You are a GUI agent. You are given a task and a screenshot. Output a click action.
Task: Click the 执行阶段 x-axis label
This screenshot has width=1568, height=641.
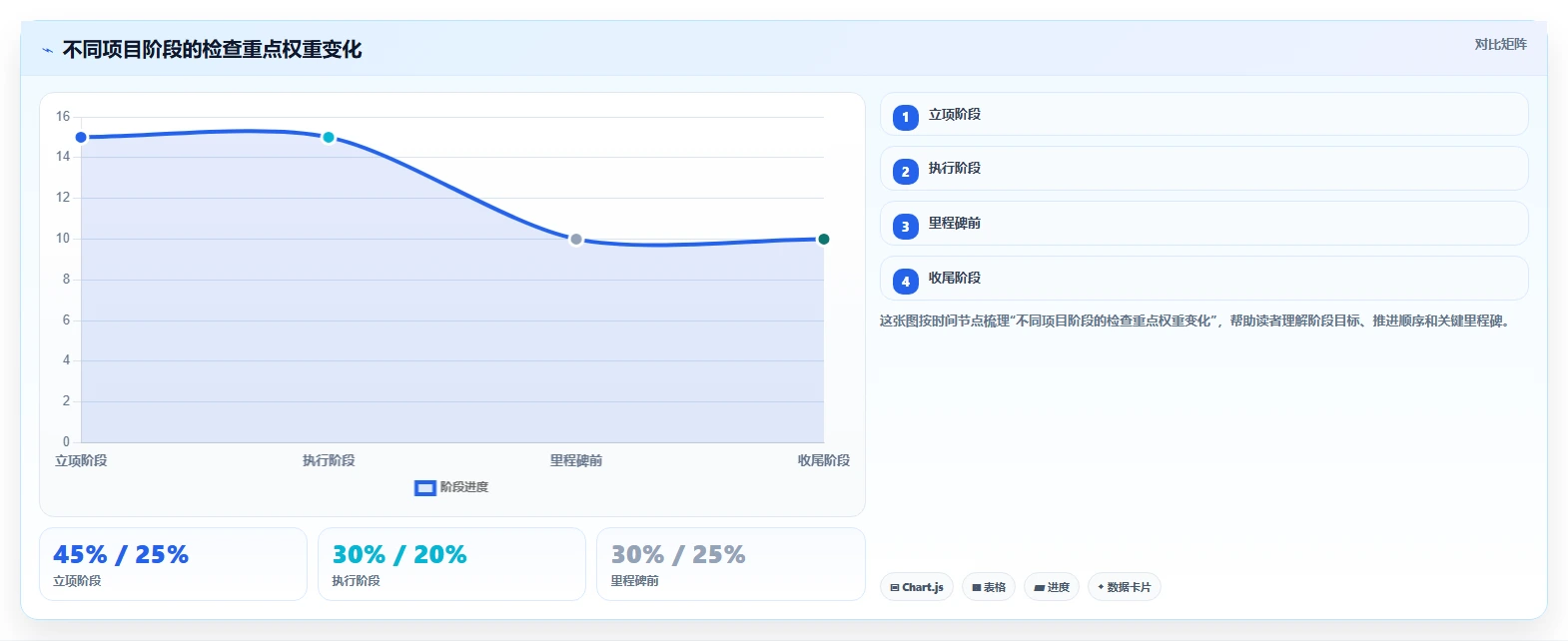[x=329, y=461]
